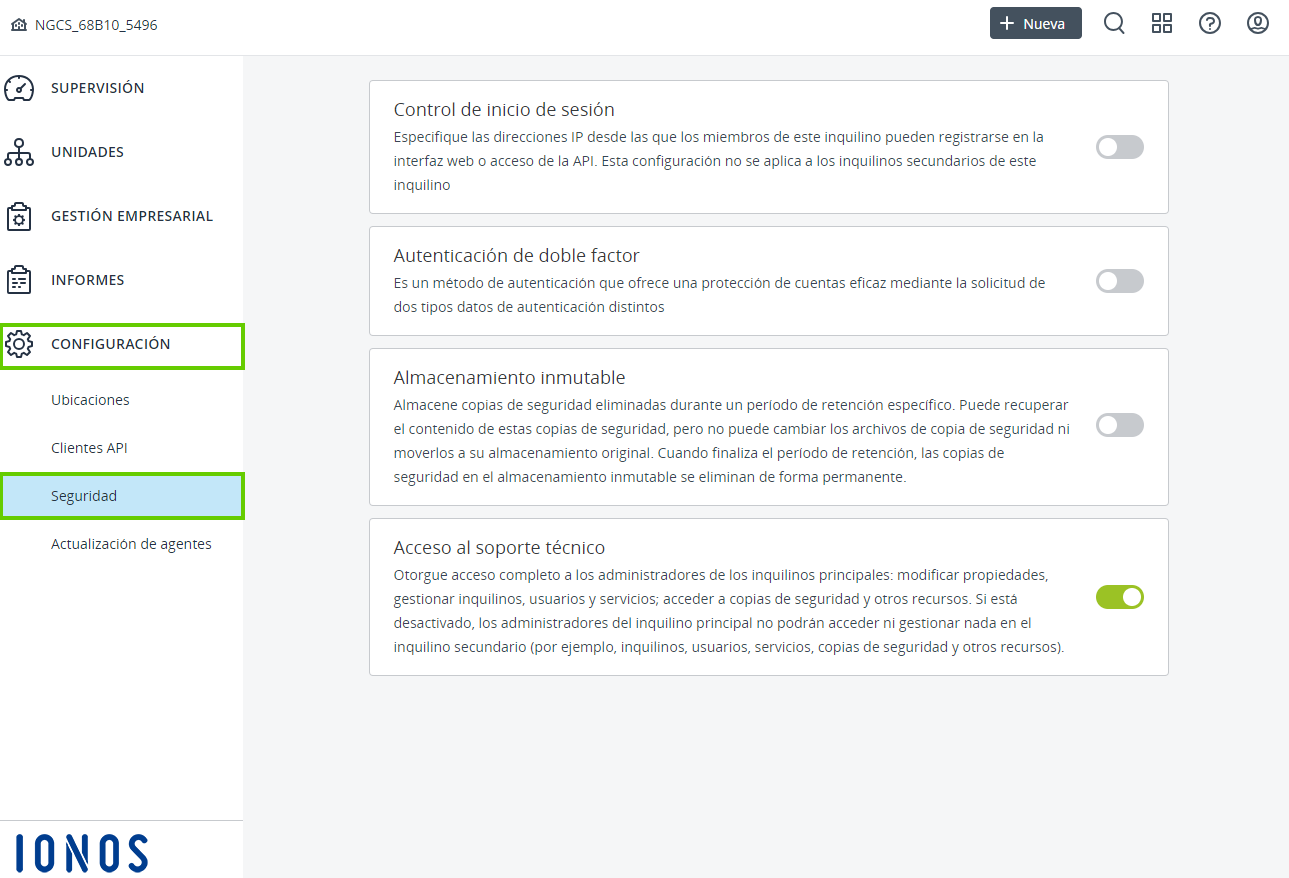
Task: Open the help question mark icon
Action: pos(1210,23)
